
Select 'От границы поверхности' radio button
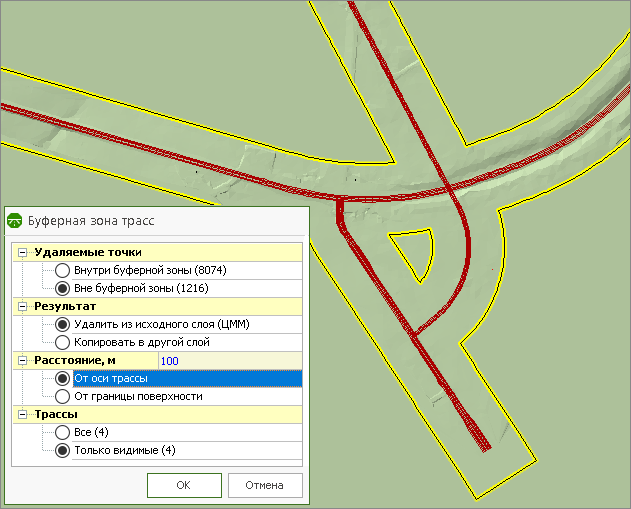[62, 396]
